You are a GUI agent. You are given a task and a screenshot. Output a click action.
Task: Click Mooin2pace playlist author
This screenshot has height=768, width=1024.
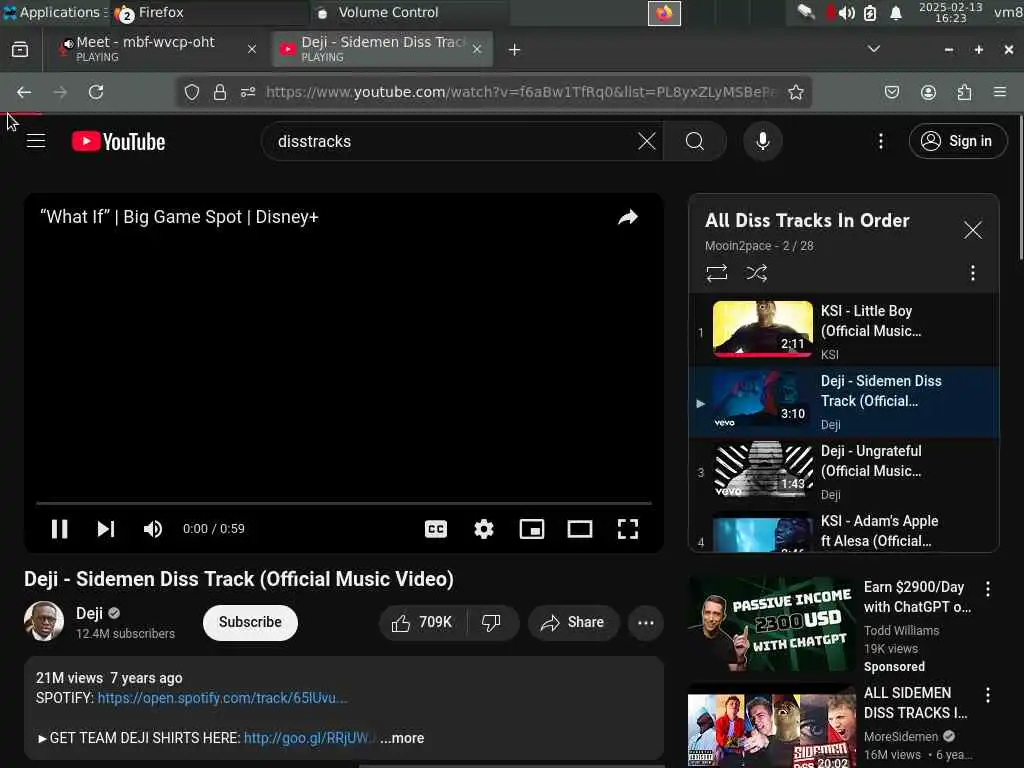[737, 246]
